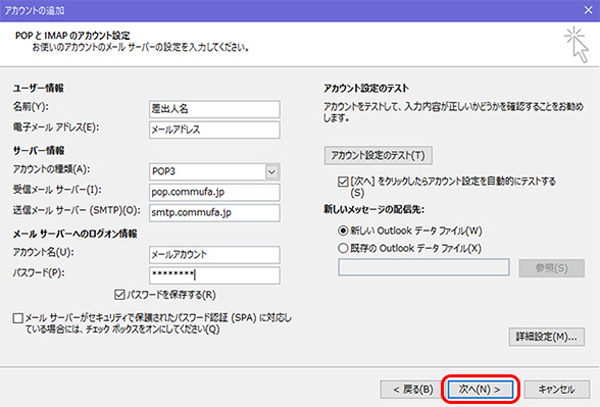Uncheck automatic account test on 次へ

(345, 181)
